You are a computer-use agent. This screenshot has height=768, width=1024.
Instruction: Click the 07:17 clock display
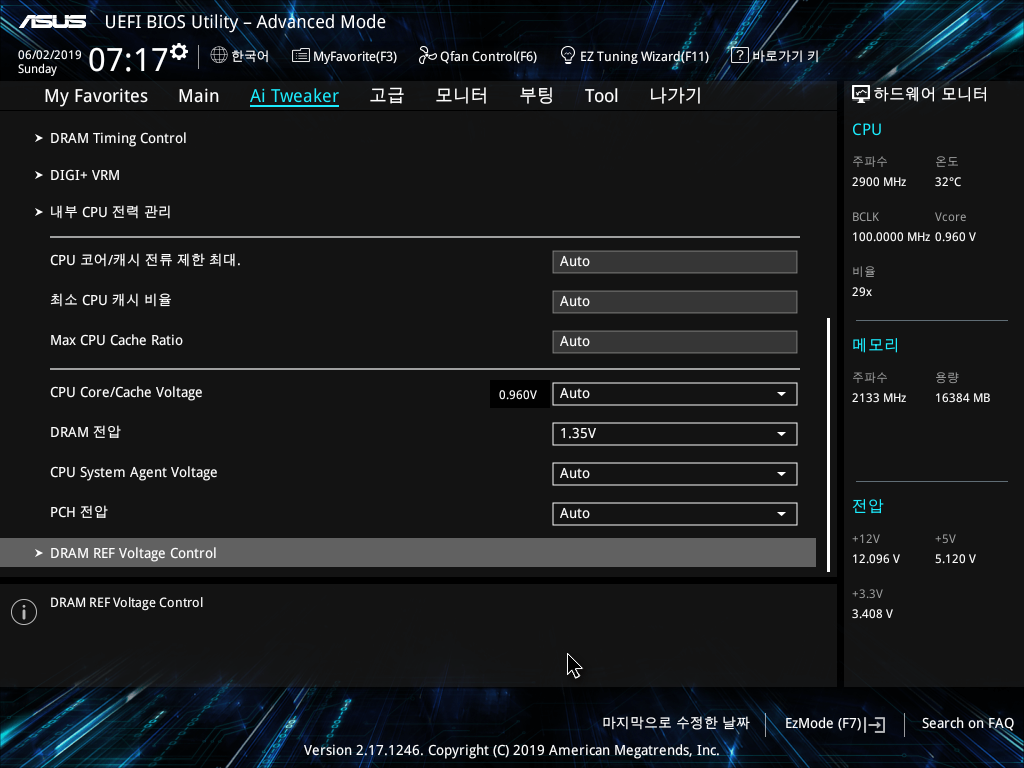(128, 60)
